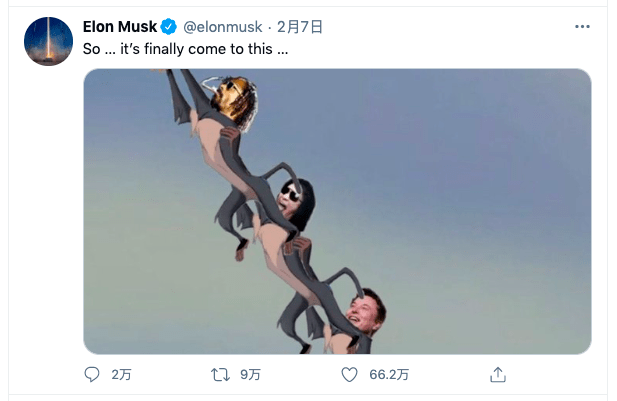This screenshot has width=617, height=401.
Task: Click the reply speech bubble icon
Action: point(93,375)
